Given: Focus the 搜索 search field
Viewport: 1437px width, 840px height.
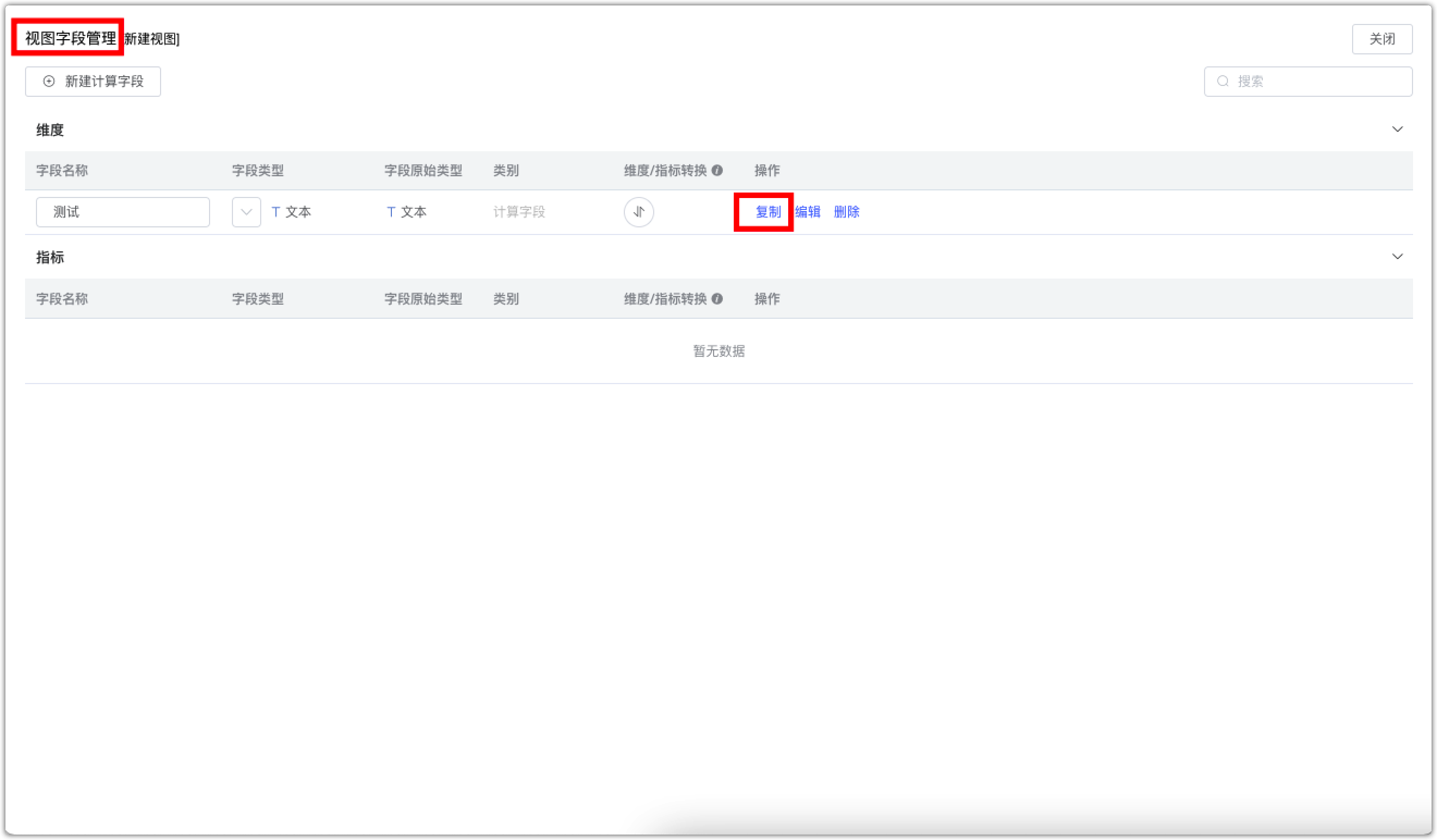Looking at the screenshot, I should tap(1308, 82).
